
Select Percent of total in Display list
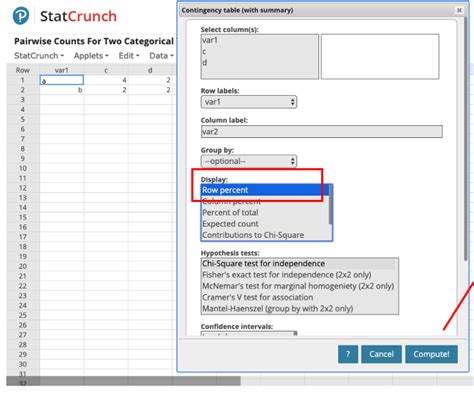tap(265, 213)
